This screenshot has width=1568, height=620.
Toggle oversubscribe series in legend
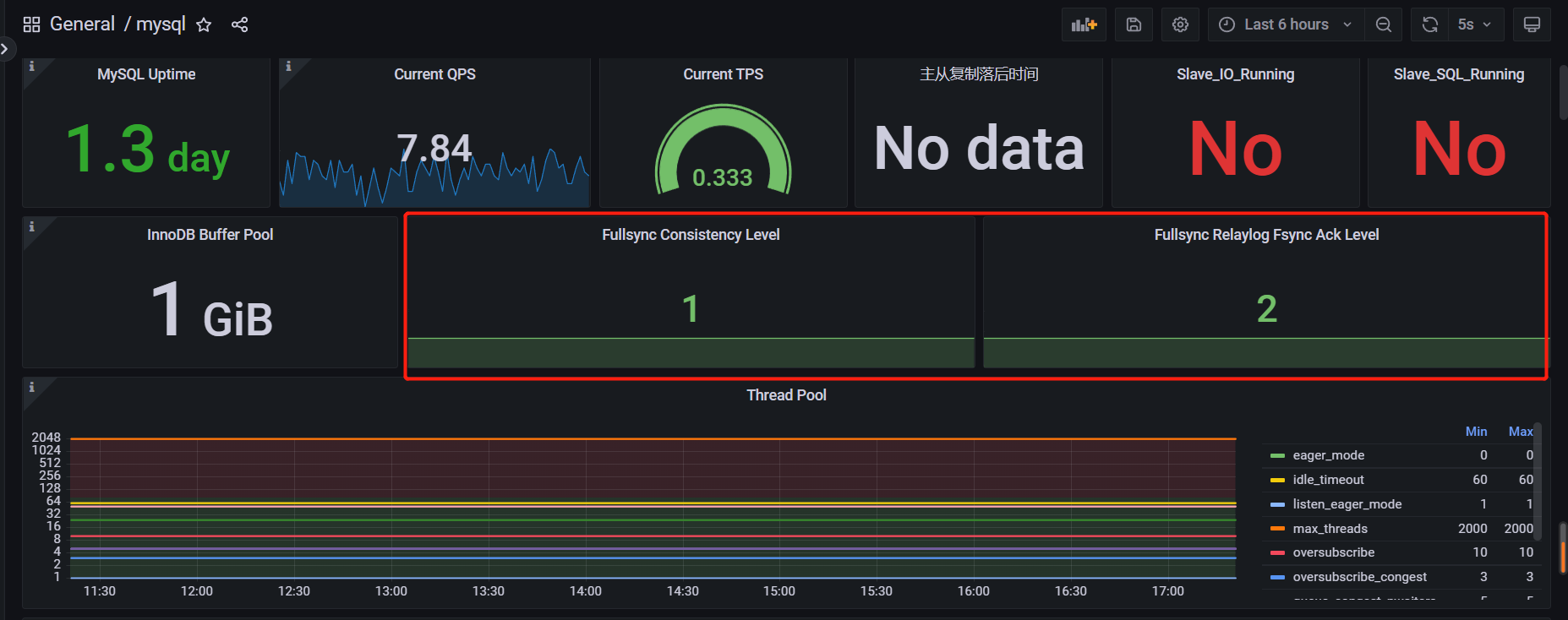pos(1333,552)
